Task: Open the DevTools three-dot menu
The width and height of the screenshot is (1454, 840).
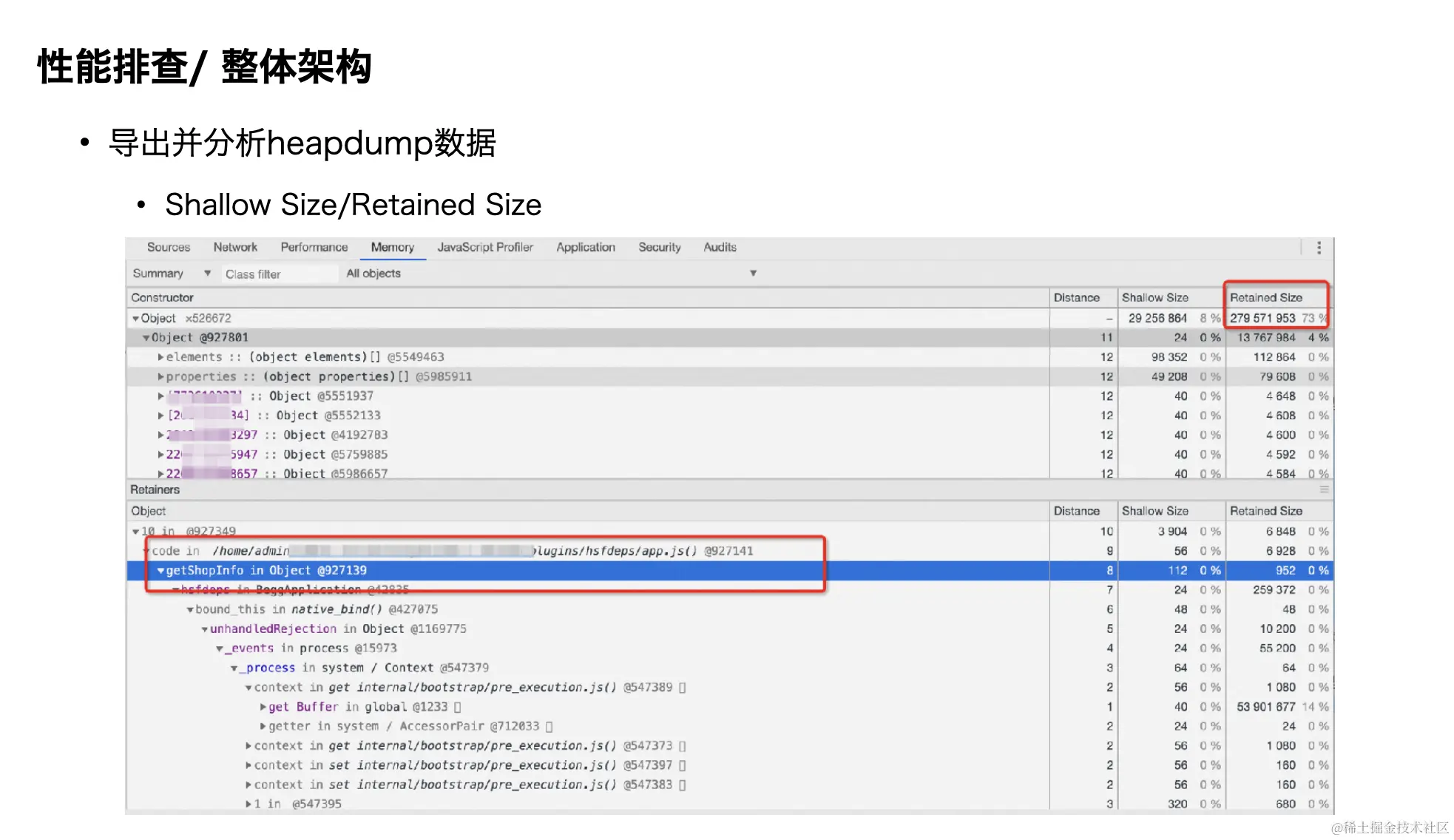Action: tap(1319, 248)
